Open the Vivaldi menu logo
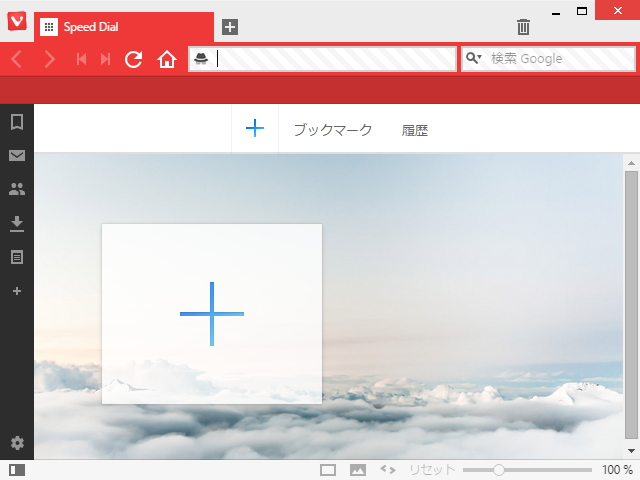This screenshot has height=480, width=640. [17, 21]
